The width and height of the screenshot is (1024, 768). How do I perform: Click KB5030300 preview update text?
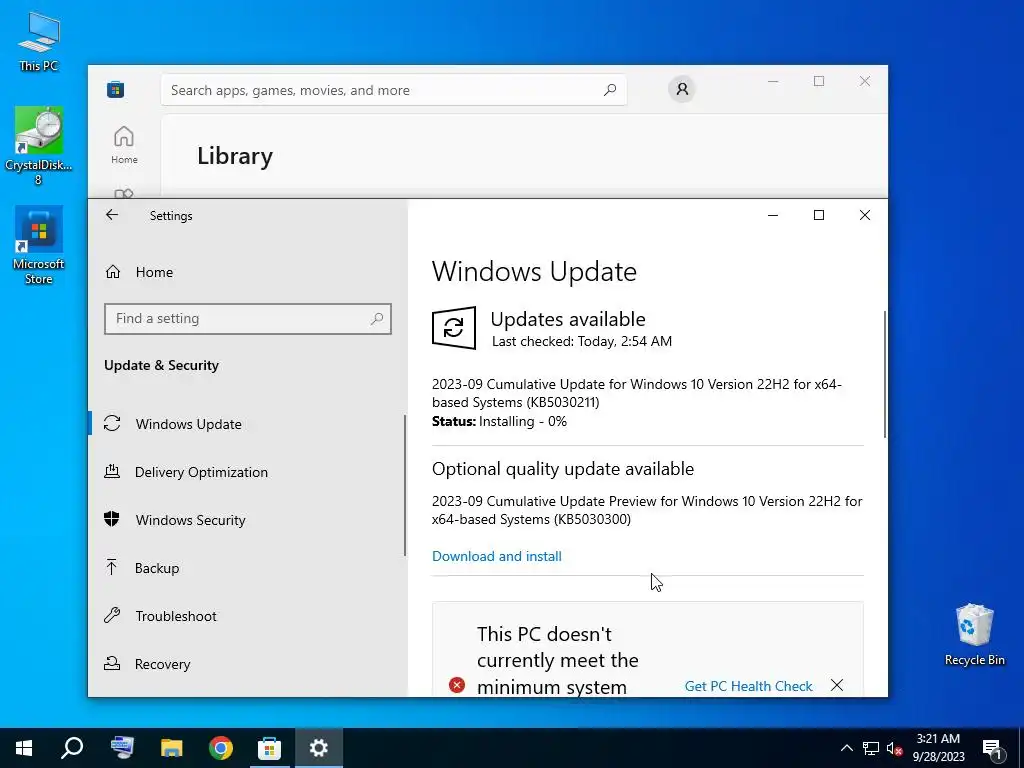pyautogui.click(x=647, y=510)
